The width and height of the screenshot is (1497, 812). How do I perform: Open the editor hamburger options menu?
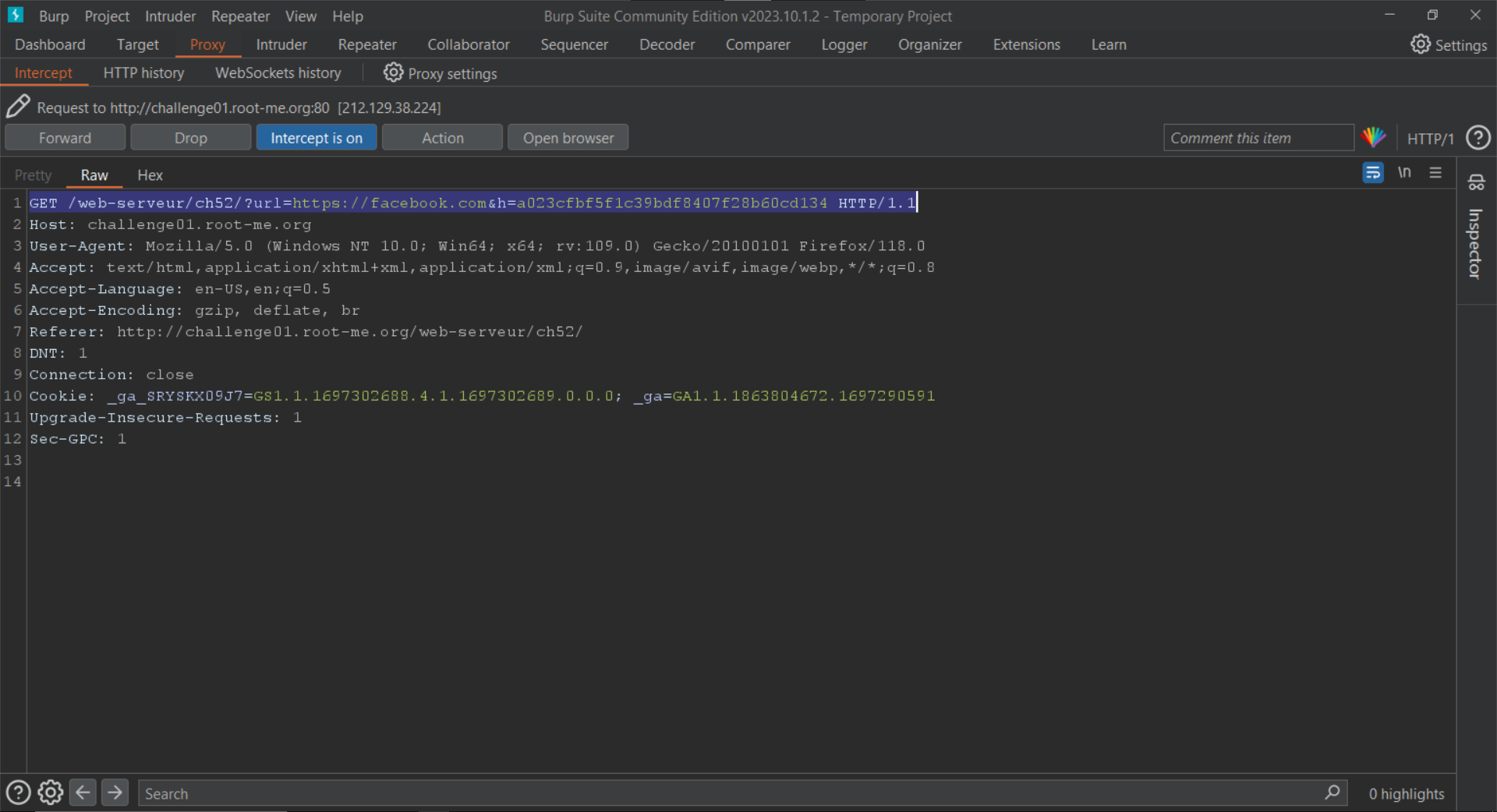(x=1435, y=172)
